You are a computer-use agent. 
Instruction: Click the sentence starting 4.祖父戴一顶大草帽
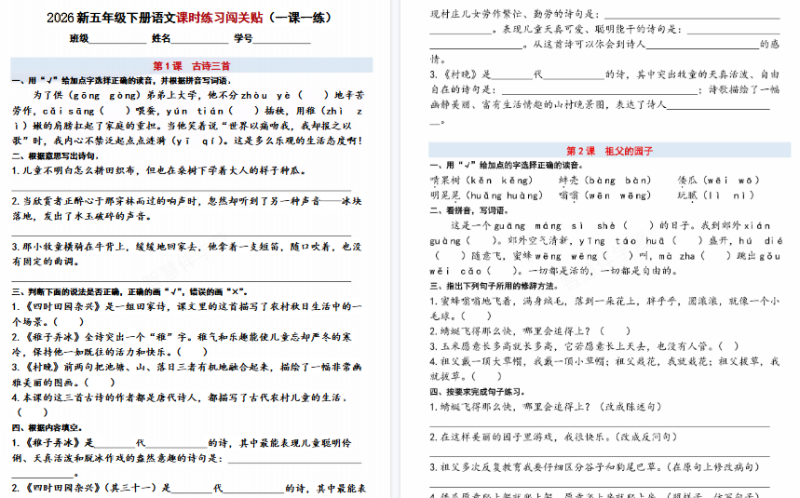605,369
